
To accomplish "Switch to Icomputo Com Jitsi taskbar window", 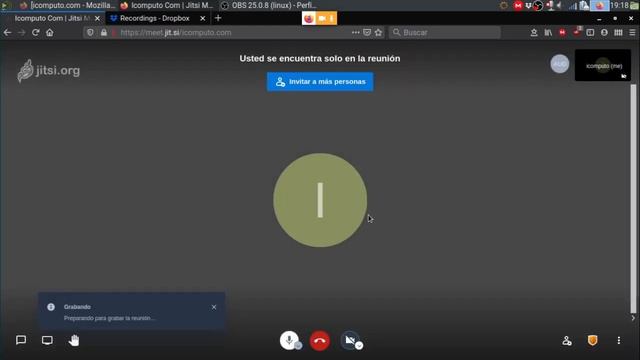I will tap(167, 5).
